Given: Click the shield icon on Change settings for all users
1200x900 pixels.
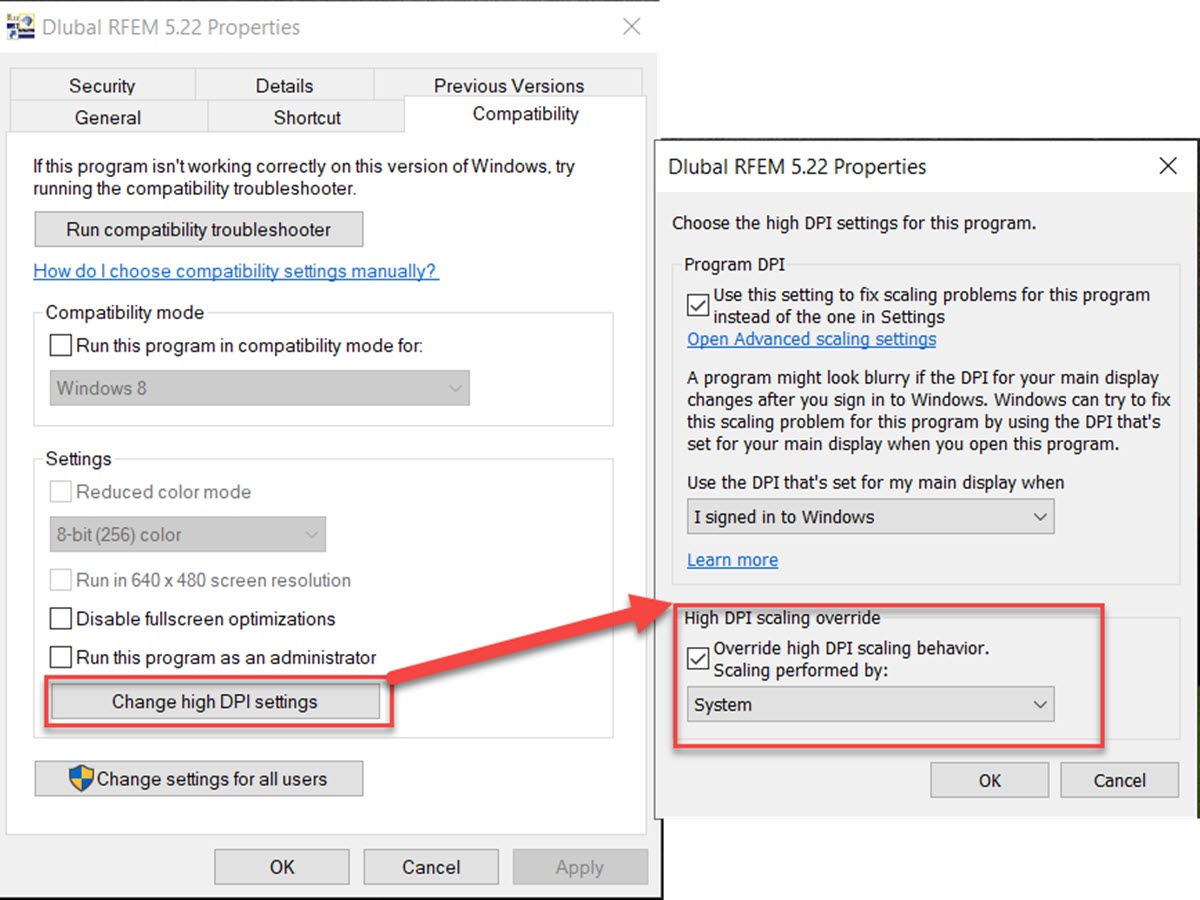Looking at the screenshot, I should click(x=81, y=779).
